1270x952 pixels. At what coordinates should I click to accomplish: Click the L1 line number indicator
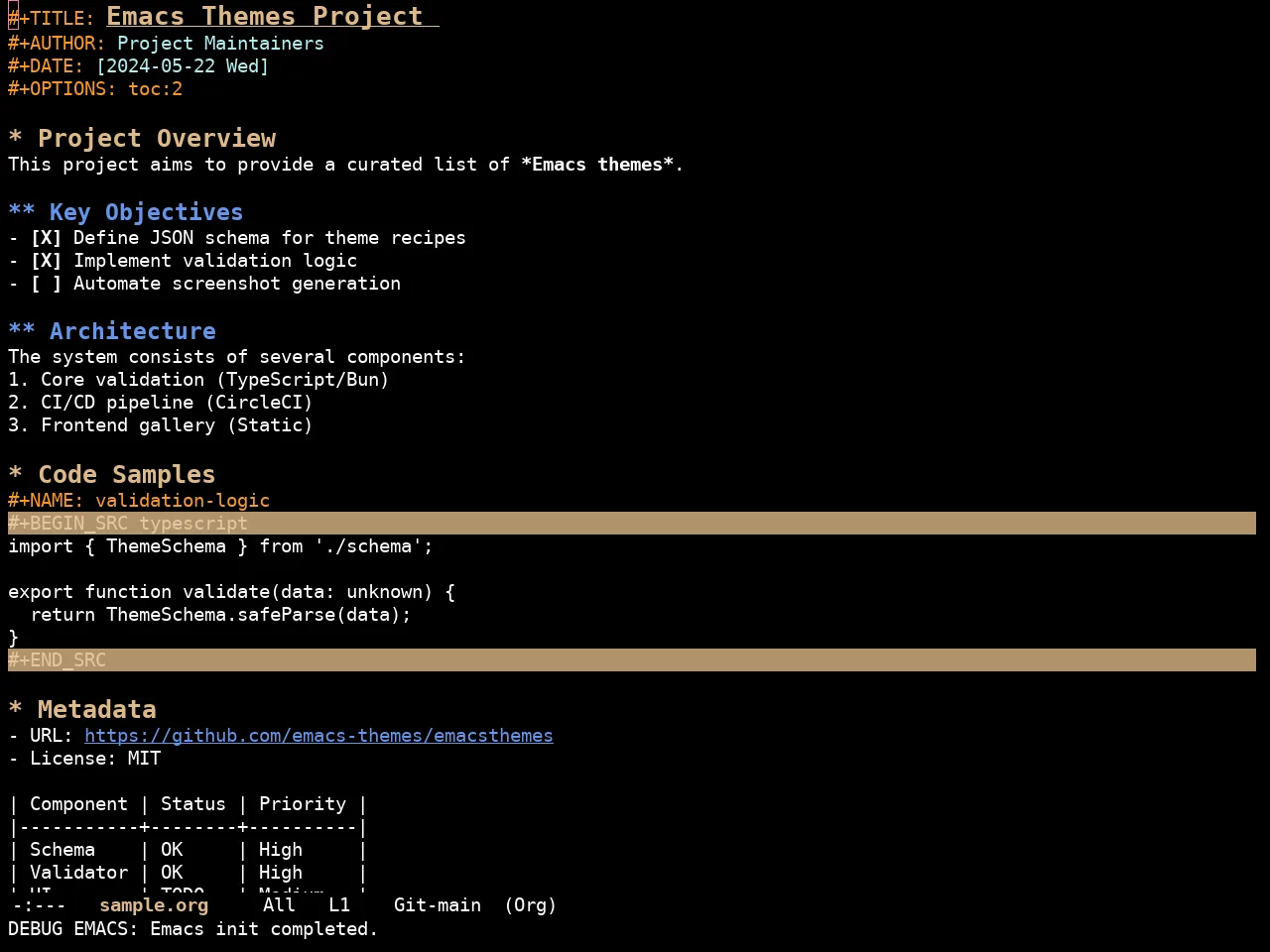pyautogui.click(x=339, y=905)
